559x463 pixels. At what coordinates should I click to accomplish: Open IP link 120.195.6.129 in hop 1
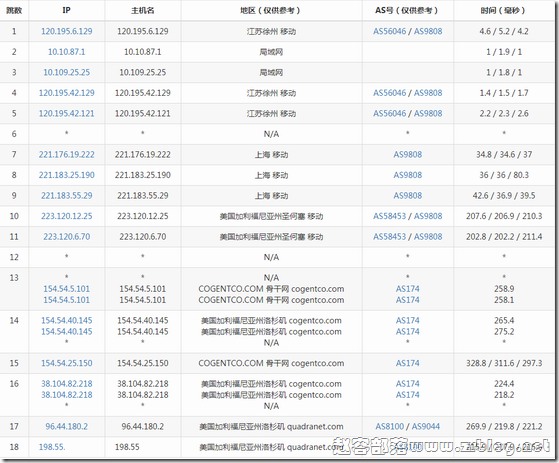click(67, 31)
